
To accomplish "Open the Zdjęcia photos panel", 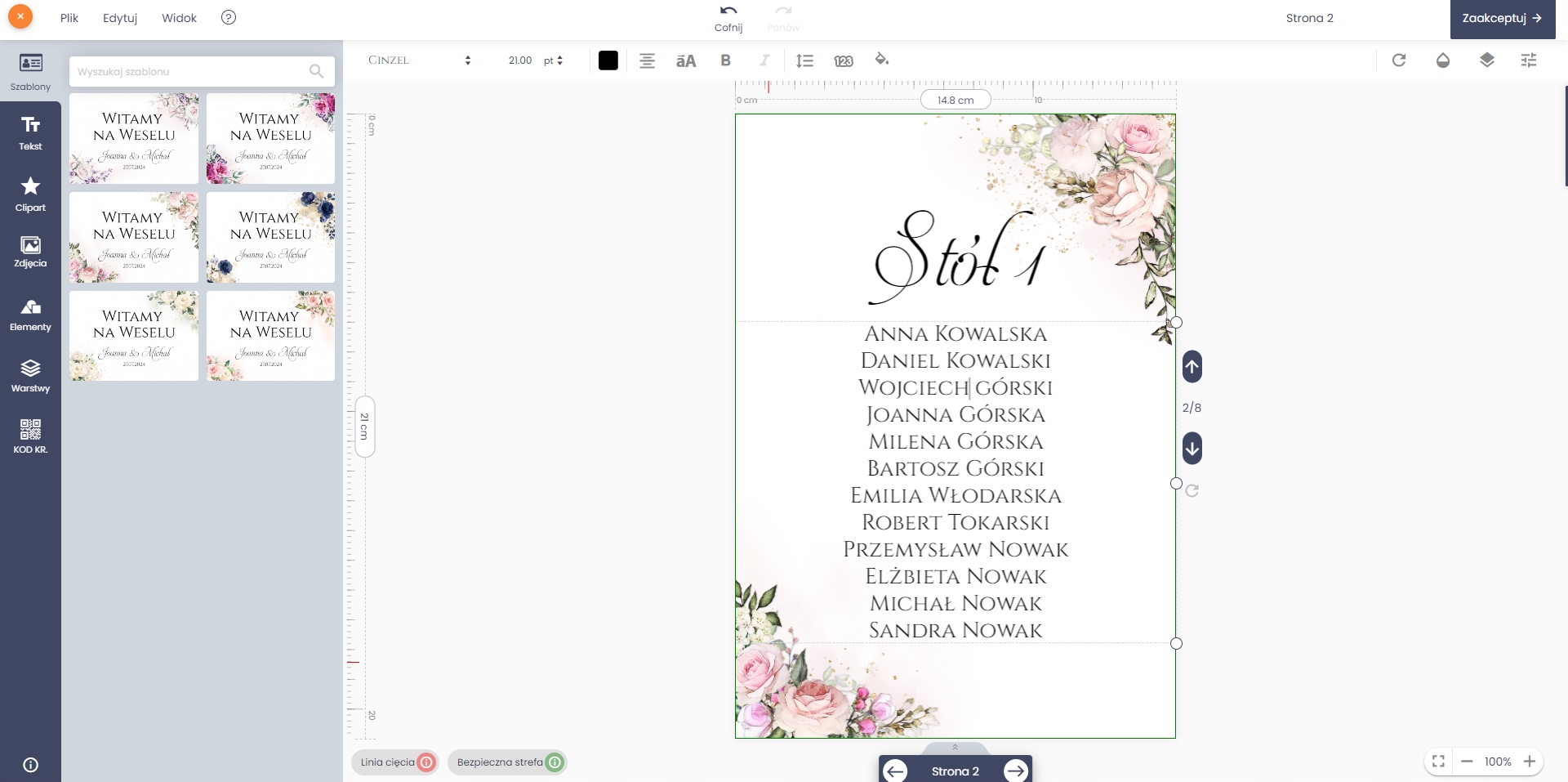I will pyautogui.click(x=30, y=252).
